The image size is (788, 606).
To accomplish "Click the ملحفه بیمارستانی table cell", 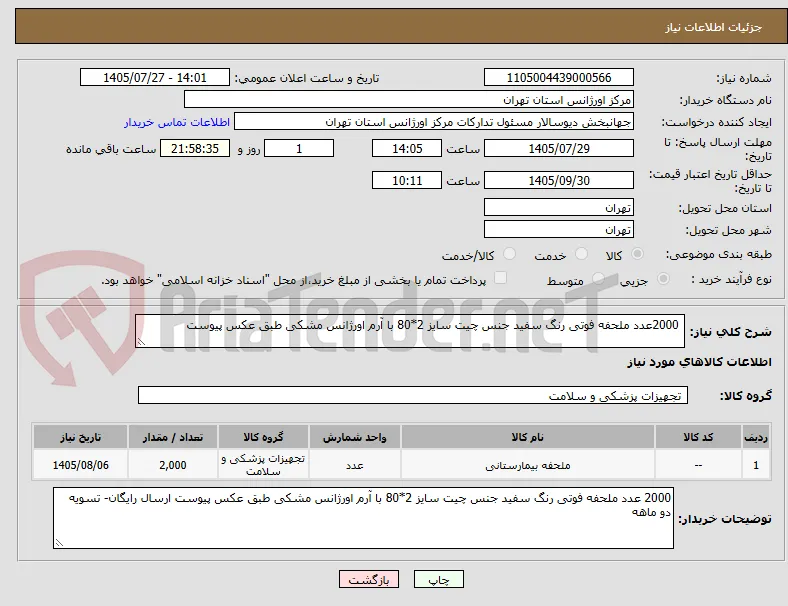I will [527, 465].
